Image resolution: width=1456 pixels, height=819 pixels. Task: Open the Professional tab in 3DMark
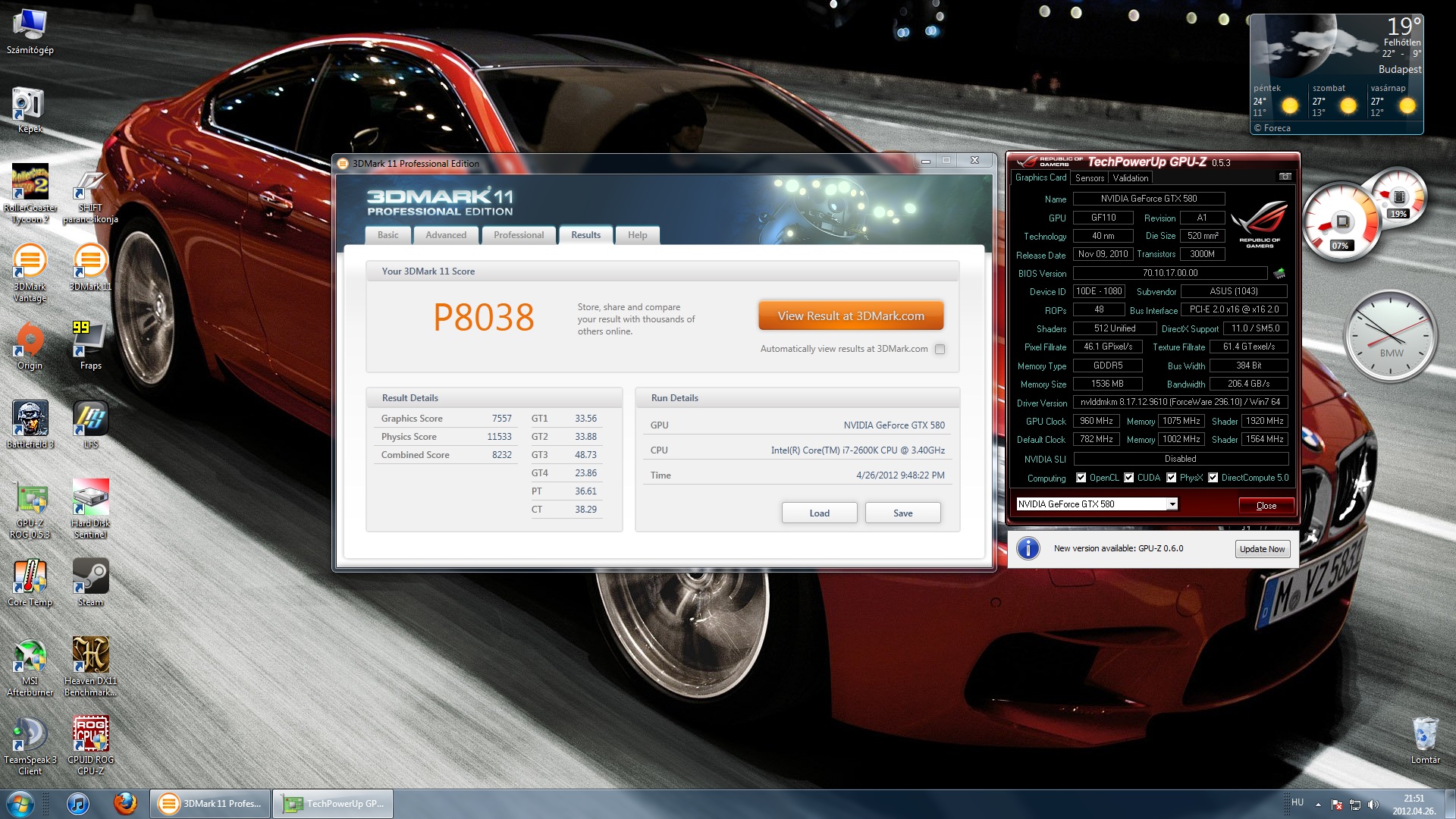pos(519,235)
